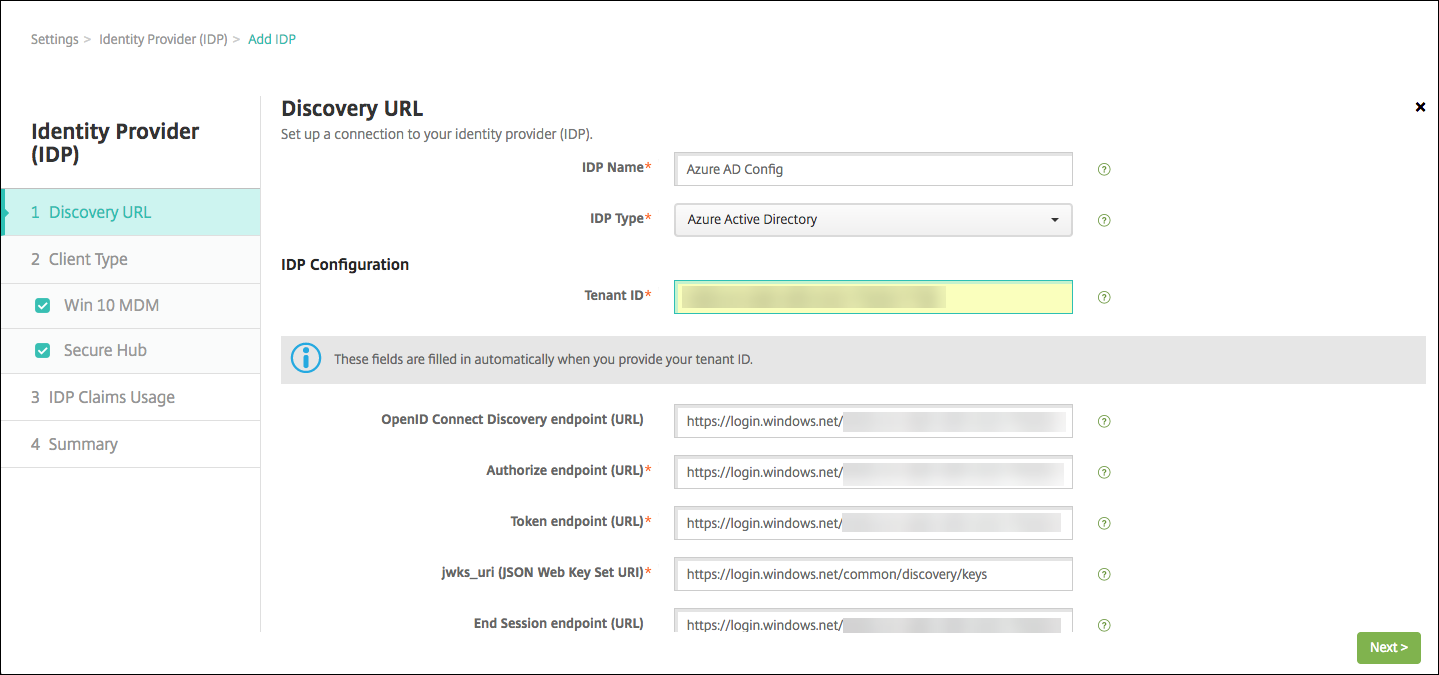Open help for jwks_uri field
This screenshot has width=1439, height=675.
coord(1104,574)
